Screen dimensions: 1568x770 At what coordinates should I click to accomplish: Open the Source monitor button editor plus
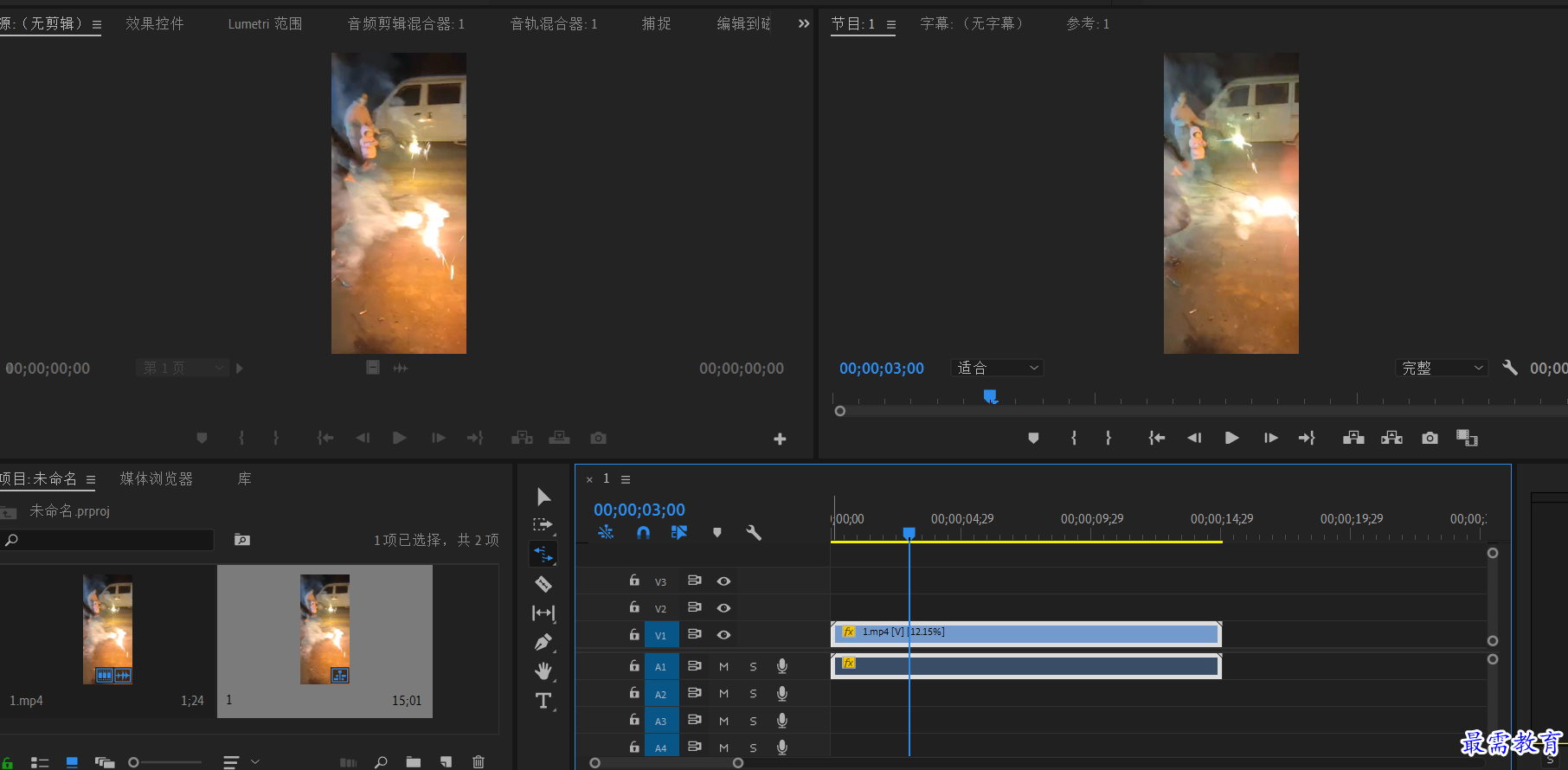pyautogui.click(x=780, y=440)
